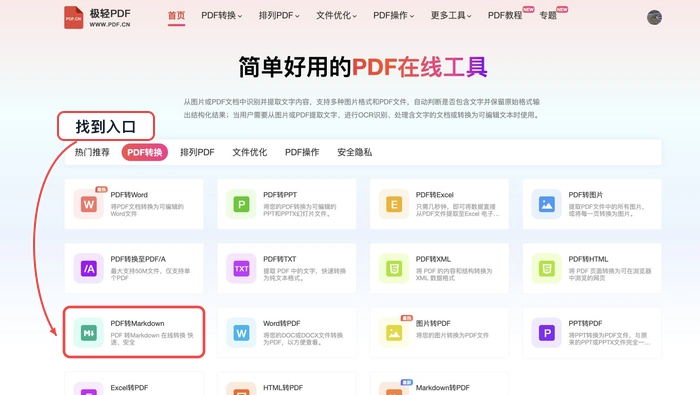Switch to the 安全隐私 category tab
700x395 pixels.
pyautogui.click(x=354, y=152)
